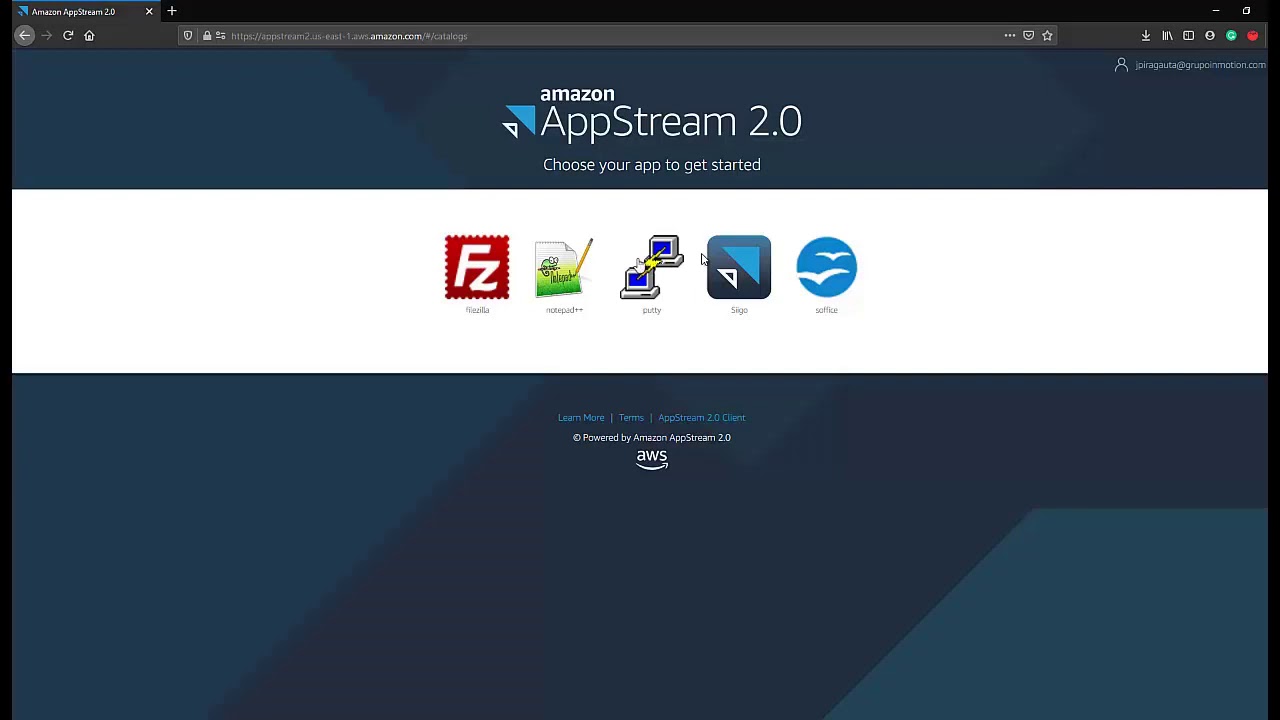Launch the soffice app

tap(826, 268)
